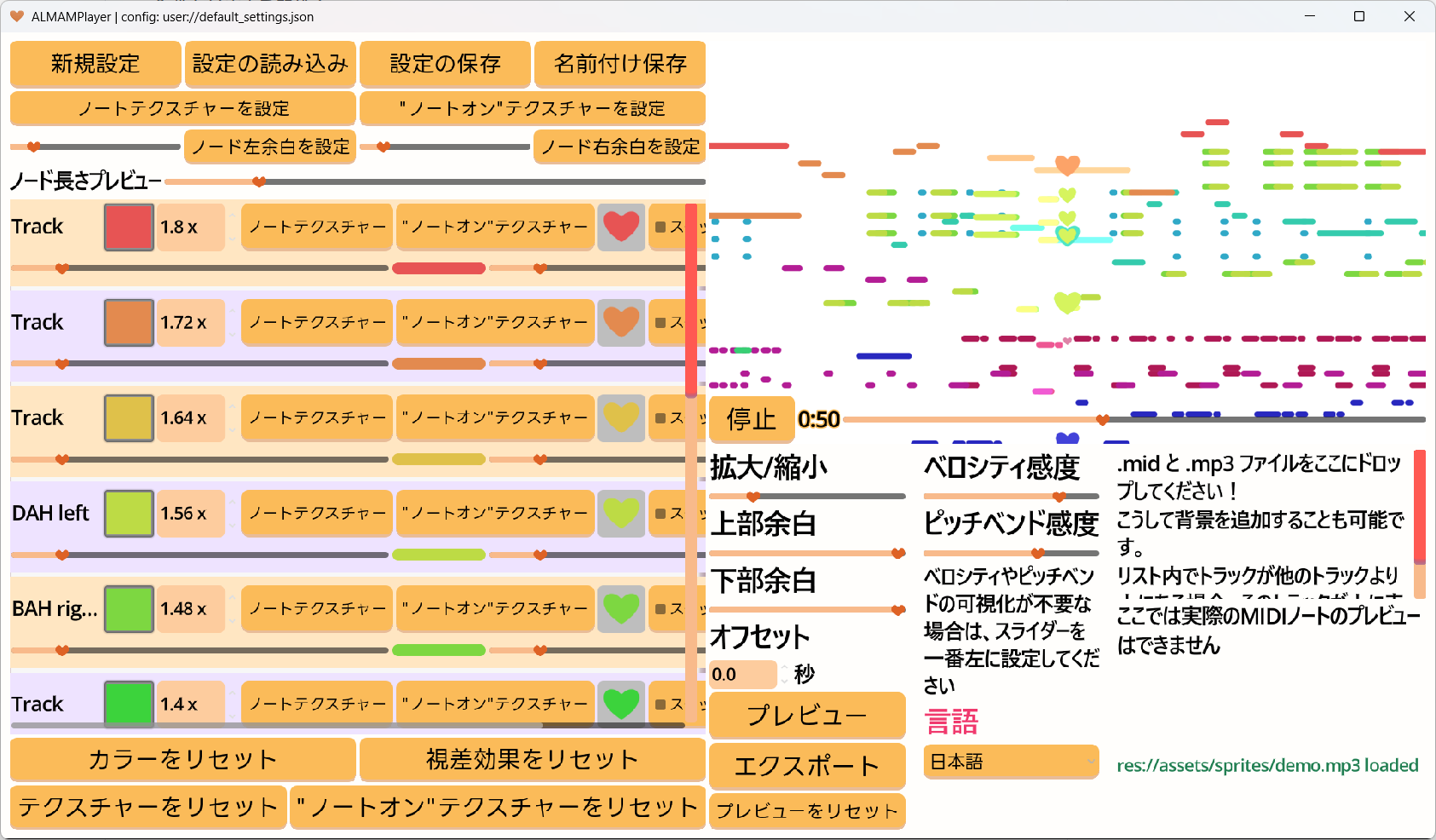
Task: Toggle the checkbox in the DAH left row
Action: pyautogui.click(x=660, y=514)
